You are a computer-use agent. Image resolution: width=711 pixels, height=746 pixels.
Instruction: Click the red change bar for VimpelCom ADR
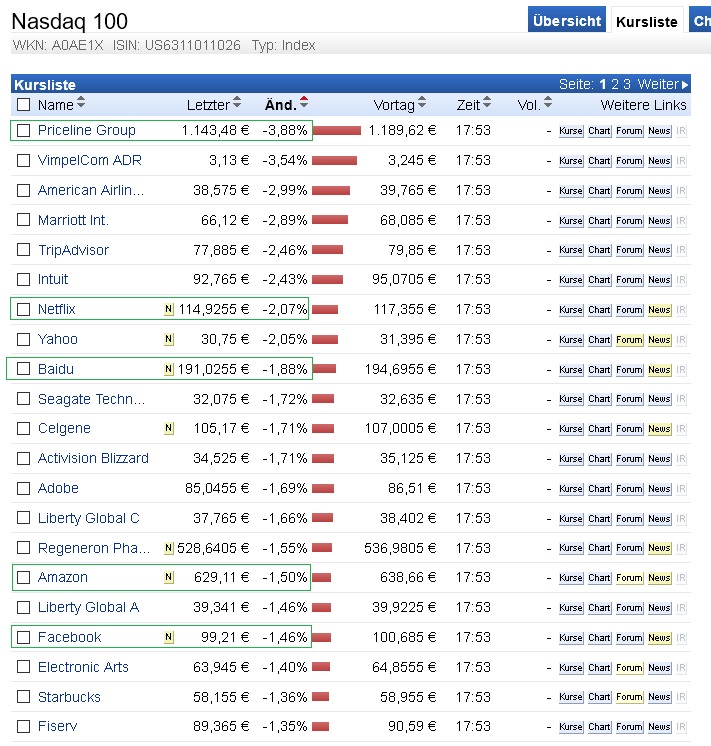pos(335,160)
